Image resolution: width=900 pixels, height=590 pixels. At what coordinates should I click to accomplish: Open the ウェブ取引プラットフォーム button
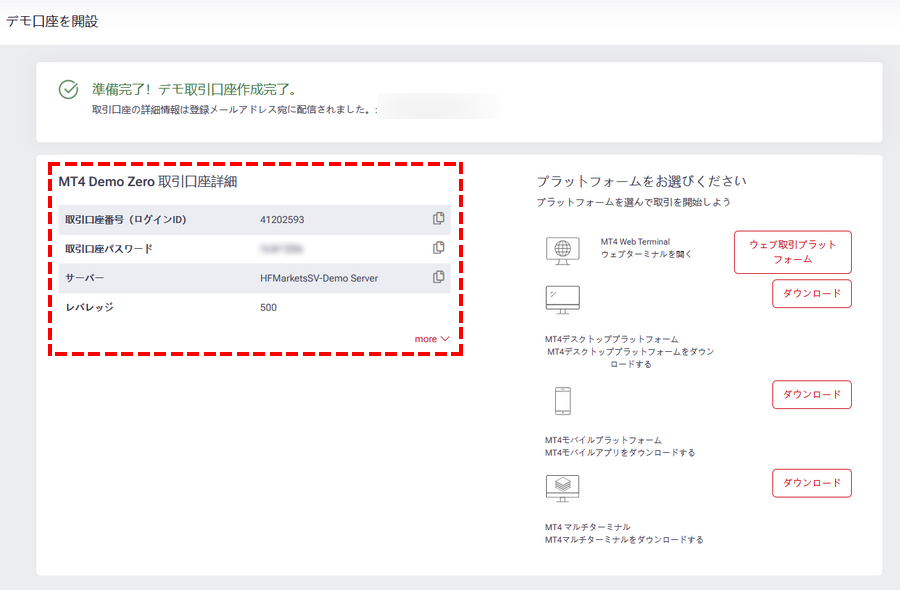(x=793, y=252)
